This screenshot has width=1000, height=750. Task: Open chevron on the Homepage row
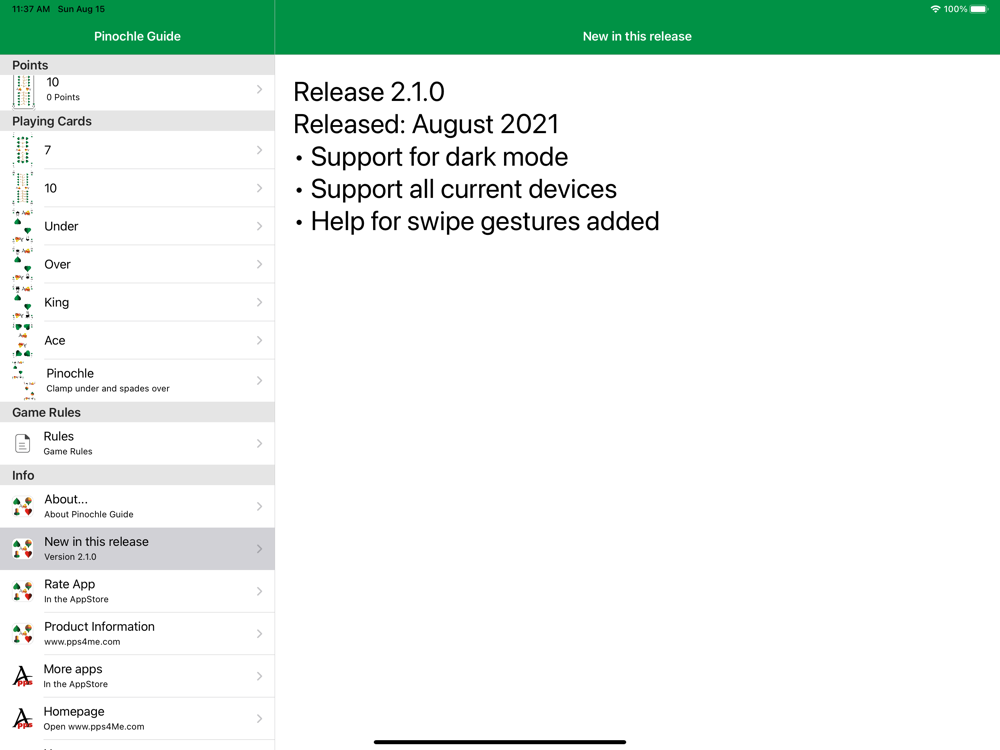(260, 718)
